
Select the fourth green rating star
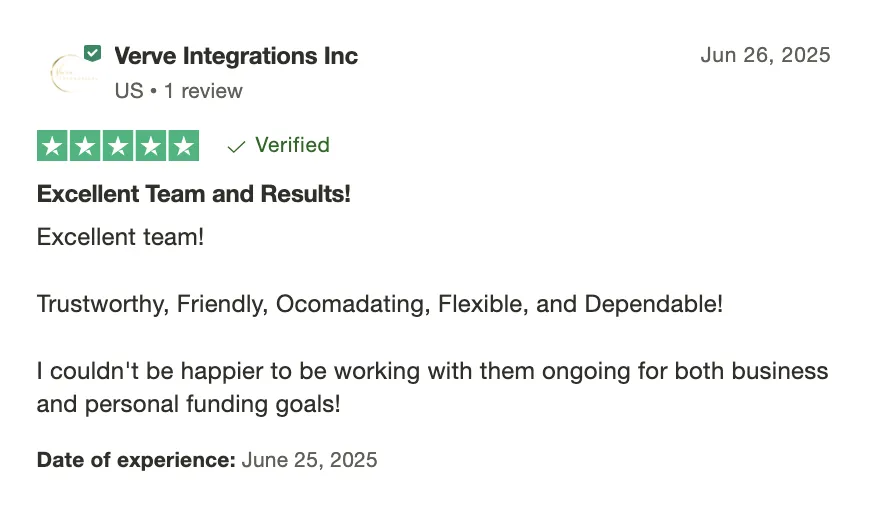click(x=151, y=146)
